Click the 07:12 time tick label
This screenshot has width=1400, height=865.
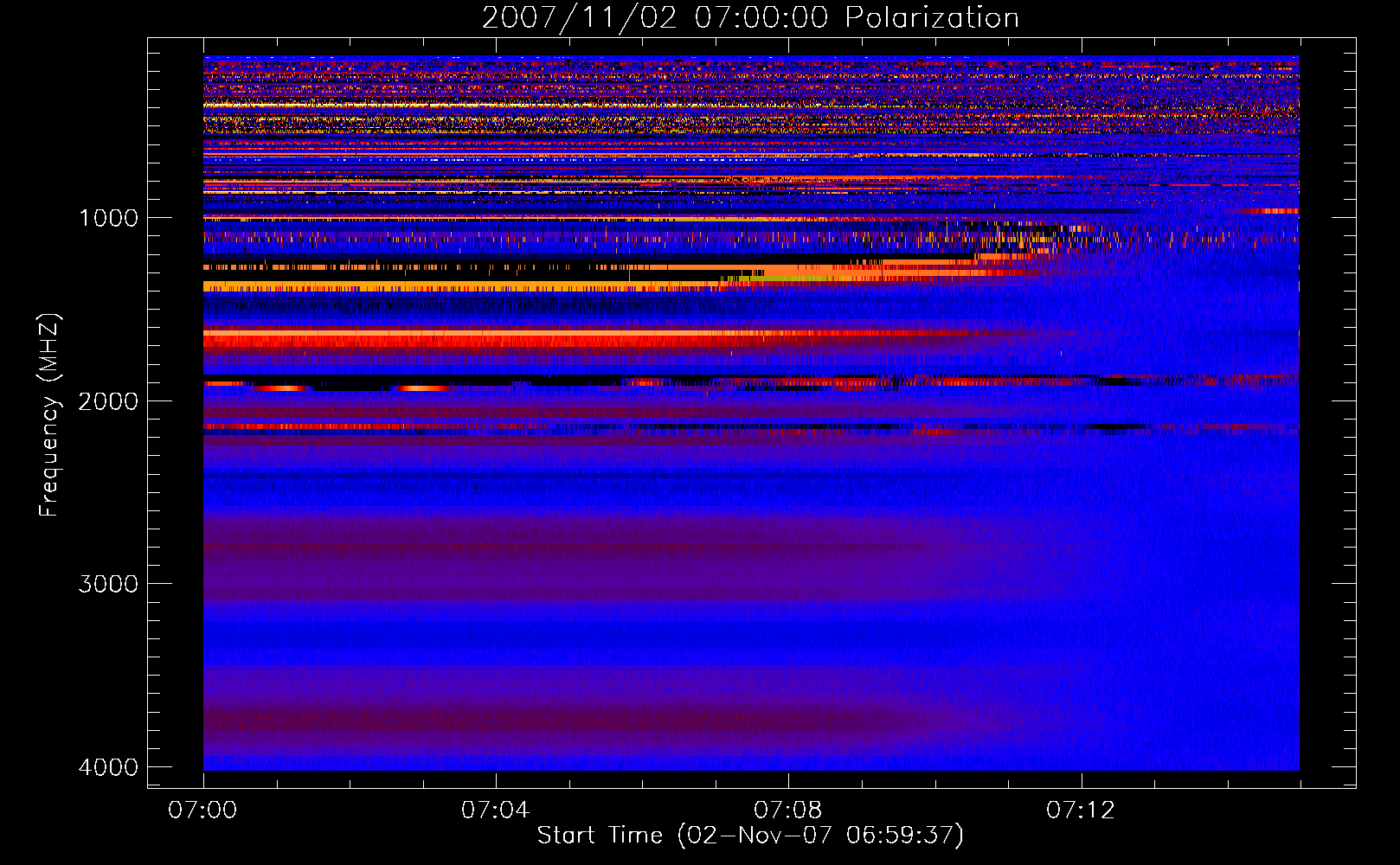(x=1081, y=811)
